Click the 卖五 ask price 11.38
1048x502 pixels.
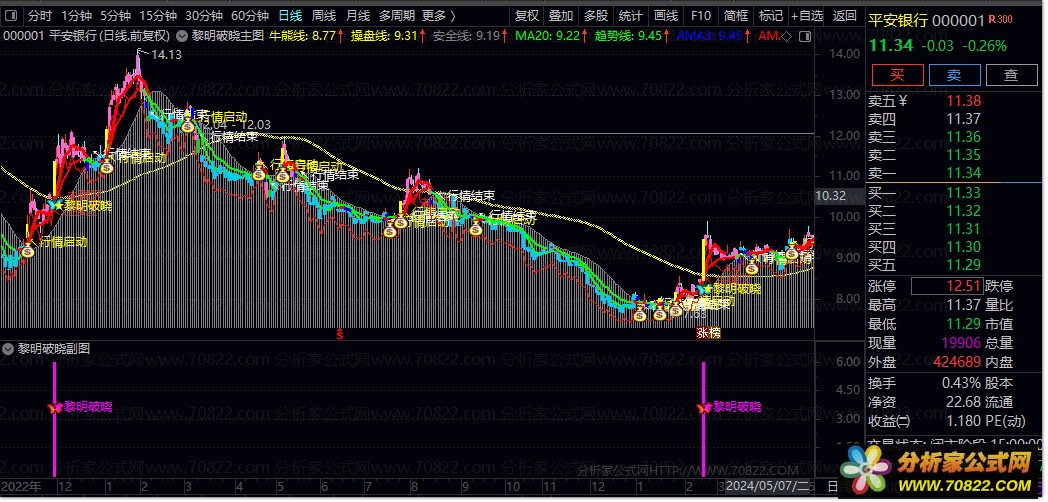tap(963, 101)
